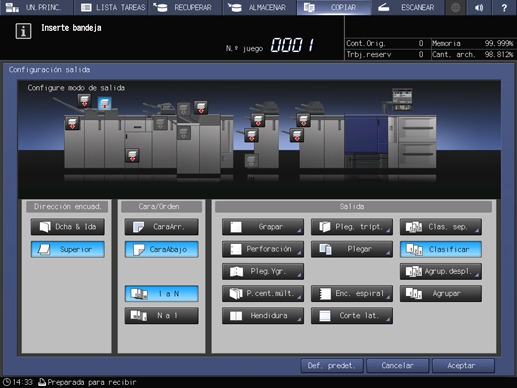The height and width of the screenshot is (388, 517).
Task: Select CaraAbajo face down output
Action: pyautogui.click(x=162, y=249)
